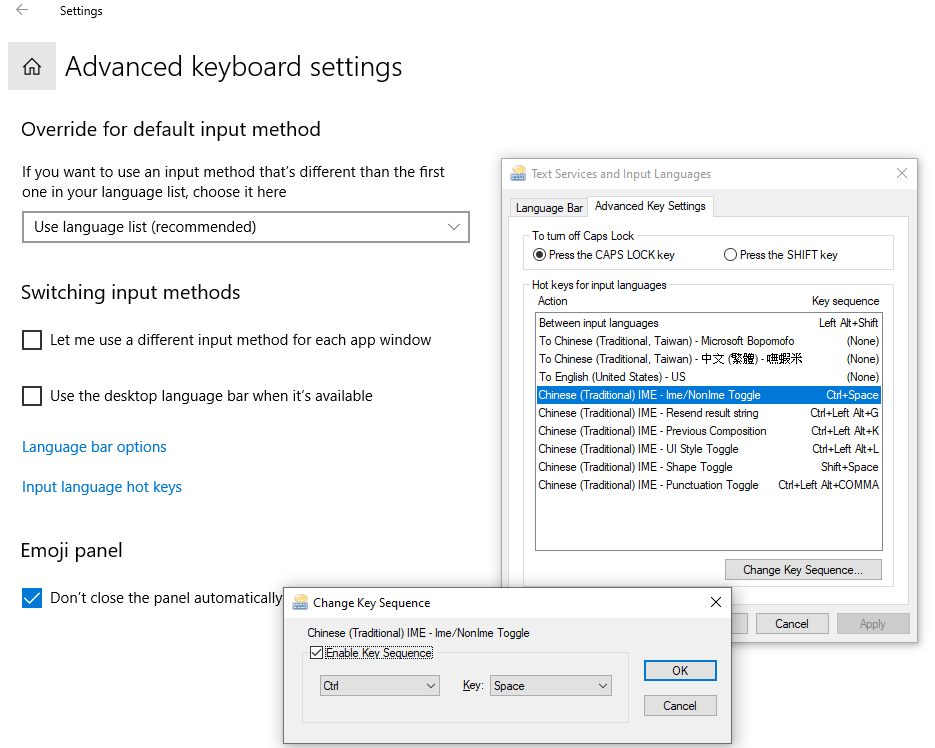Select the Resend result string row
The width and height of the screenshot is (935, 748).
pos(708,413)
